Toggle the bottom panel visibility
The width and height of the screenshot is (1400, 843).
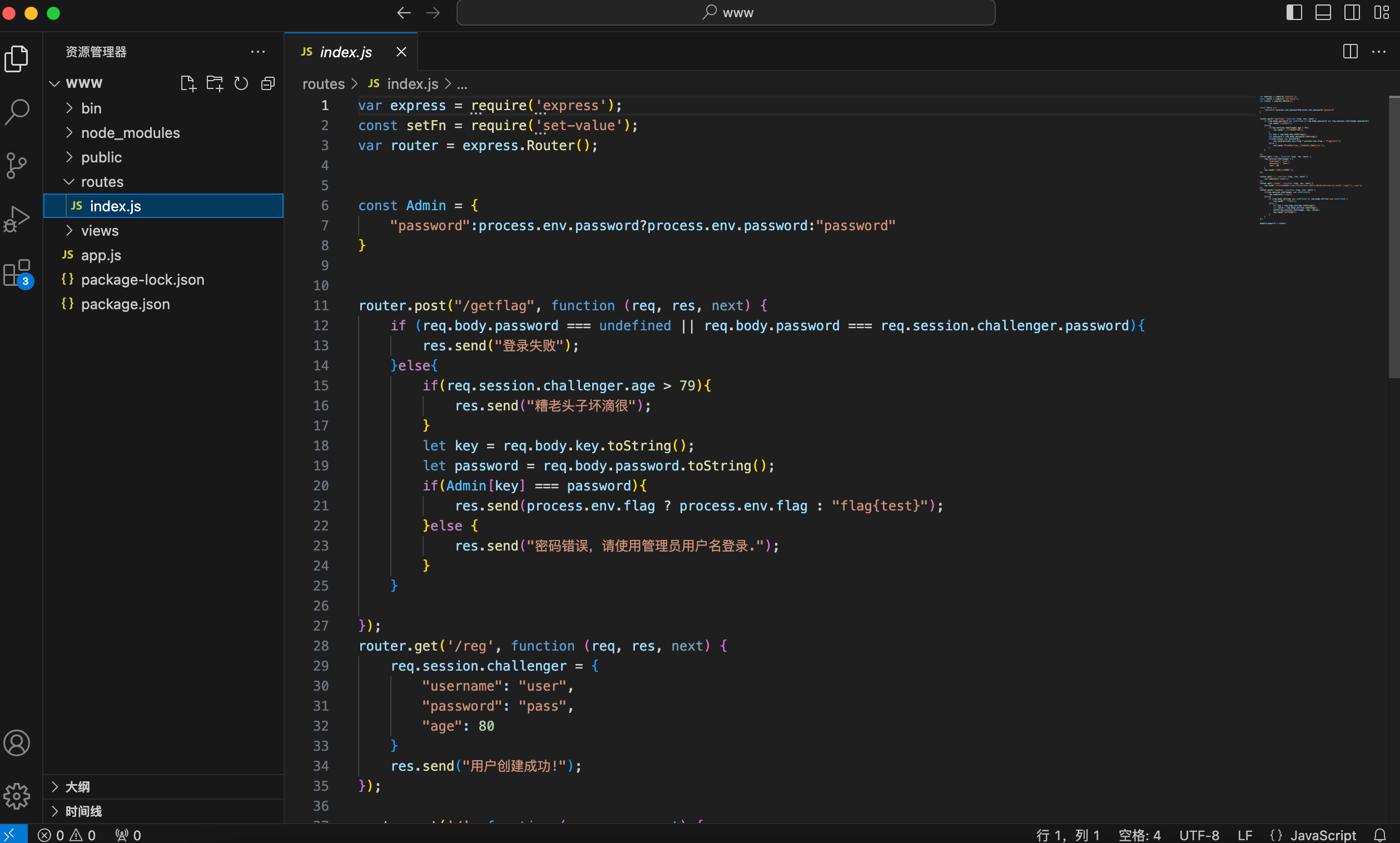pos(1323,12)
